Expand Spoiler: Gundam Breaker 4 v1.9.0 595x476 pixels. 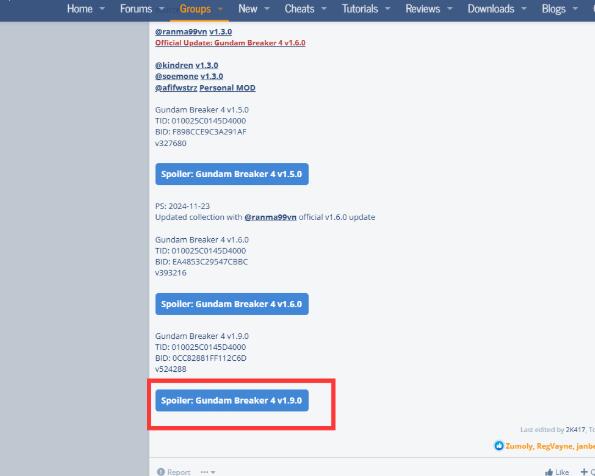click(232, 400)
